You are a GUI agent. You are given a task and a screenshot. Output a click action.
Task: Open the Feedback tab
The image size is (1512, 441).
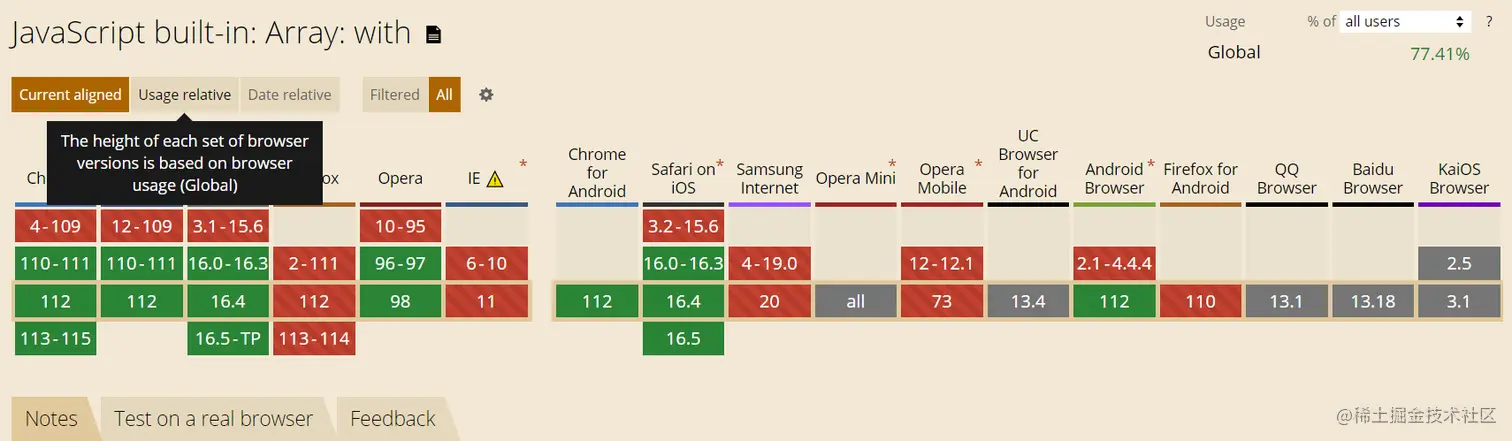(x=392, y=419)
